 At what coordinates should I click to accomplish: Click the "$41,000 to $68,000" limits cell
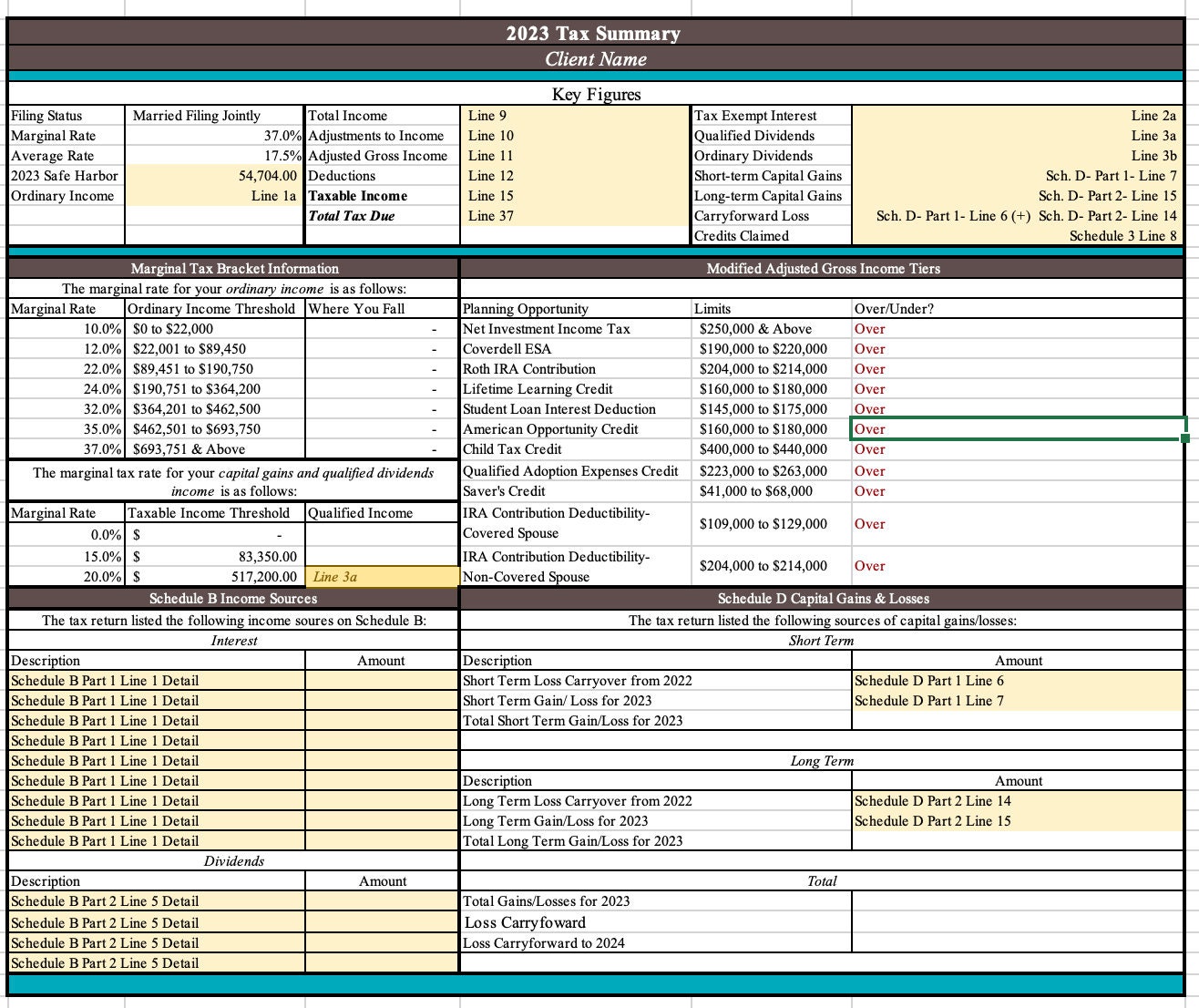[772, 491]
